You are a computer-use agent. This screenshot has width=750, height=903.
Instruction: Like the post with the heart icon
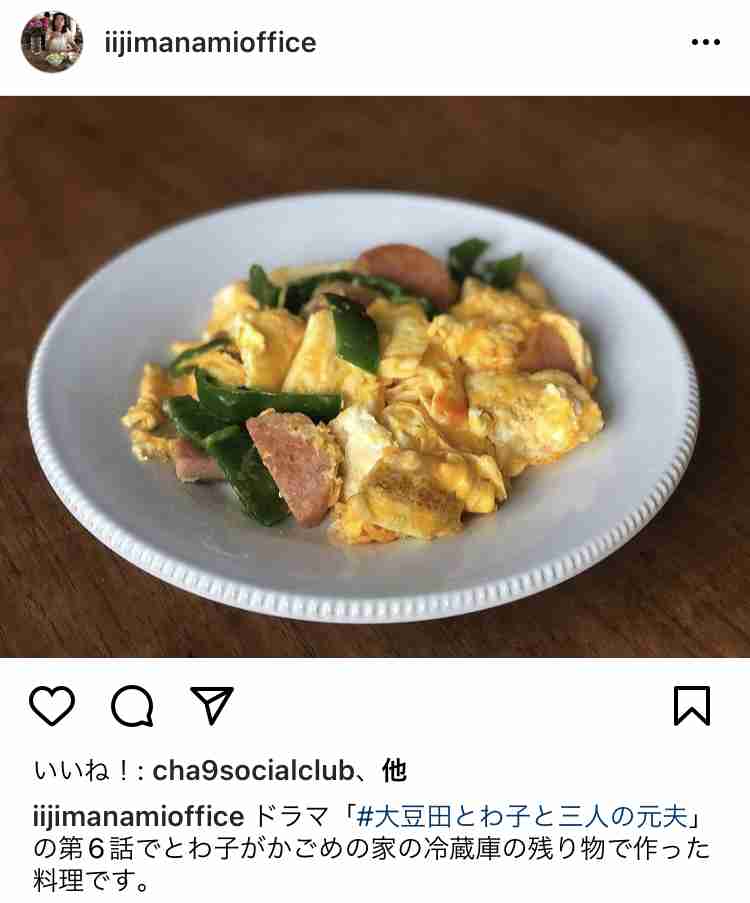52,705
